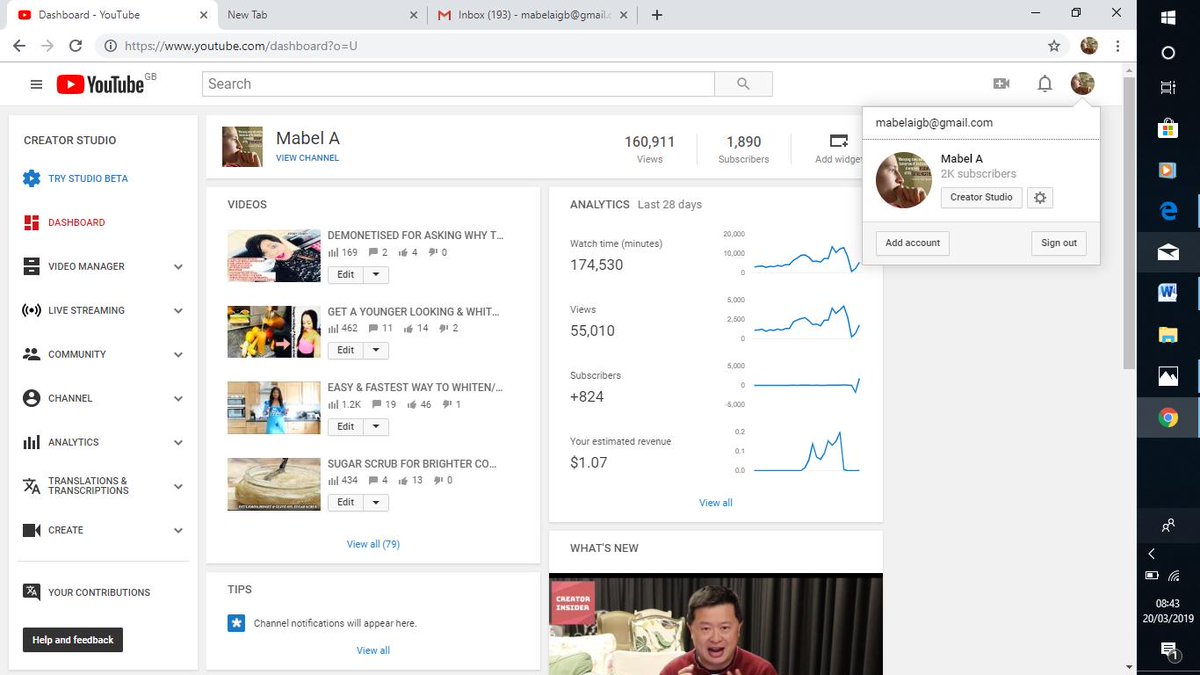
Task: Expand the Create section
Action: click(178, 531)
